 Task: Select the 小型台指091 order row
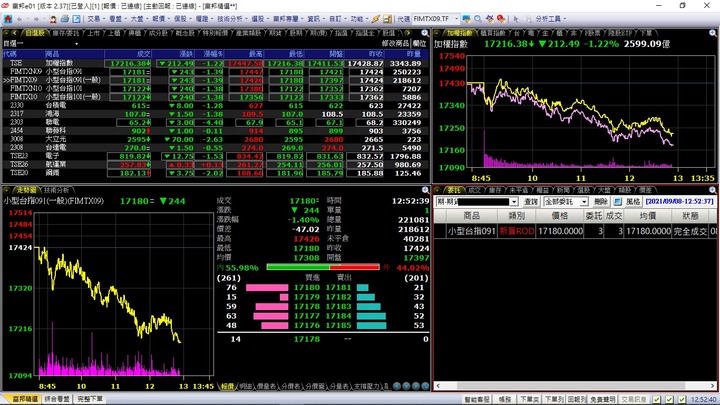click(575, 231)
